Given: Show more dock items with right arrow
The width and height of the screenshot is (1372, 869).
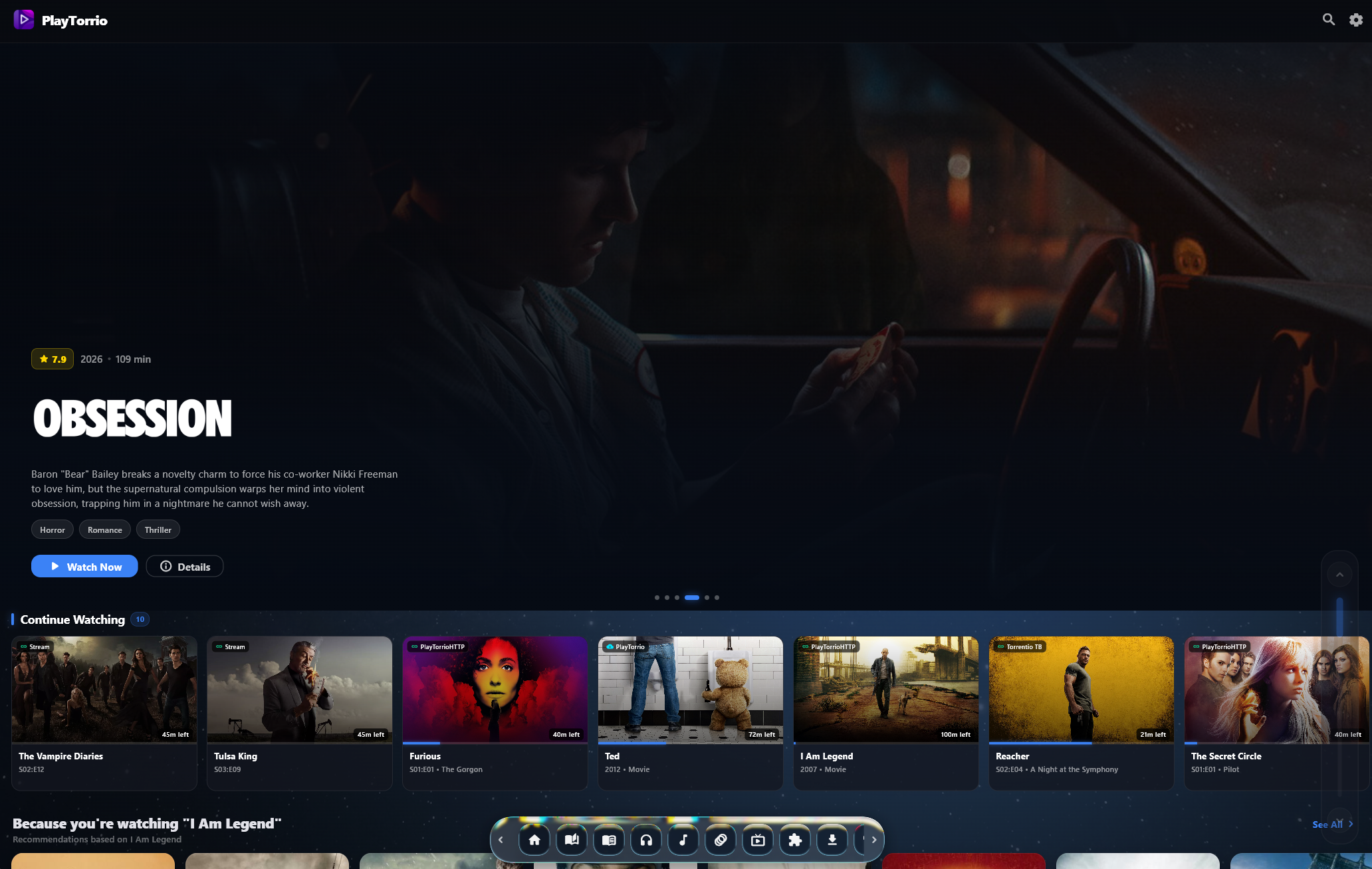Looking at the screenshot, I should 874,840.
